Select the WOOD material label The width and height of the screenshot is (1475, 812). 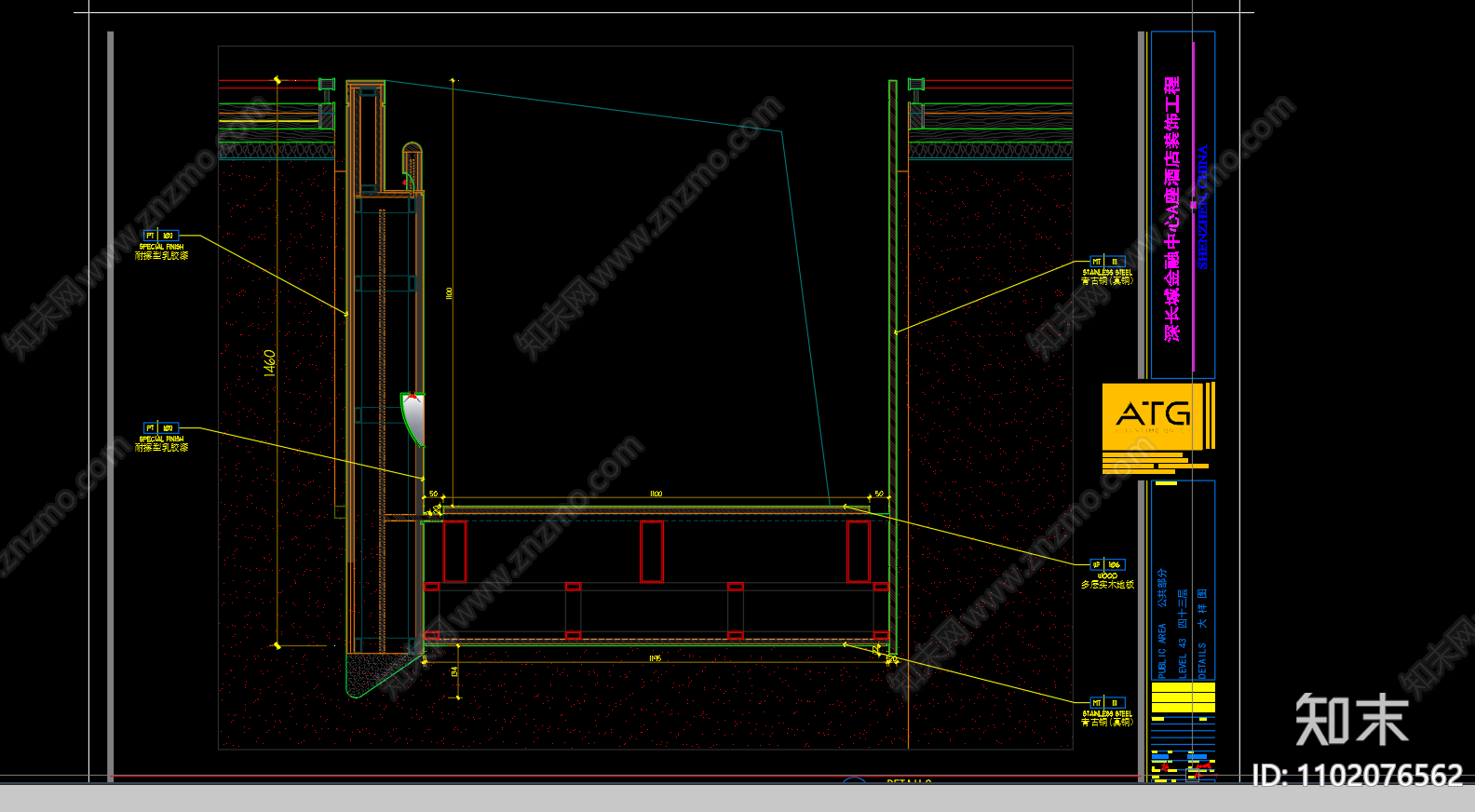1107,575
